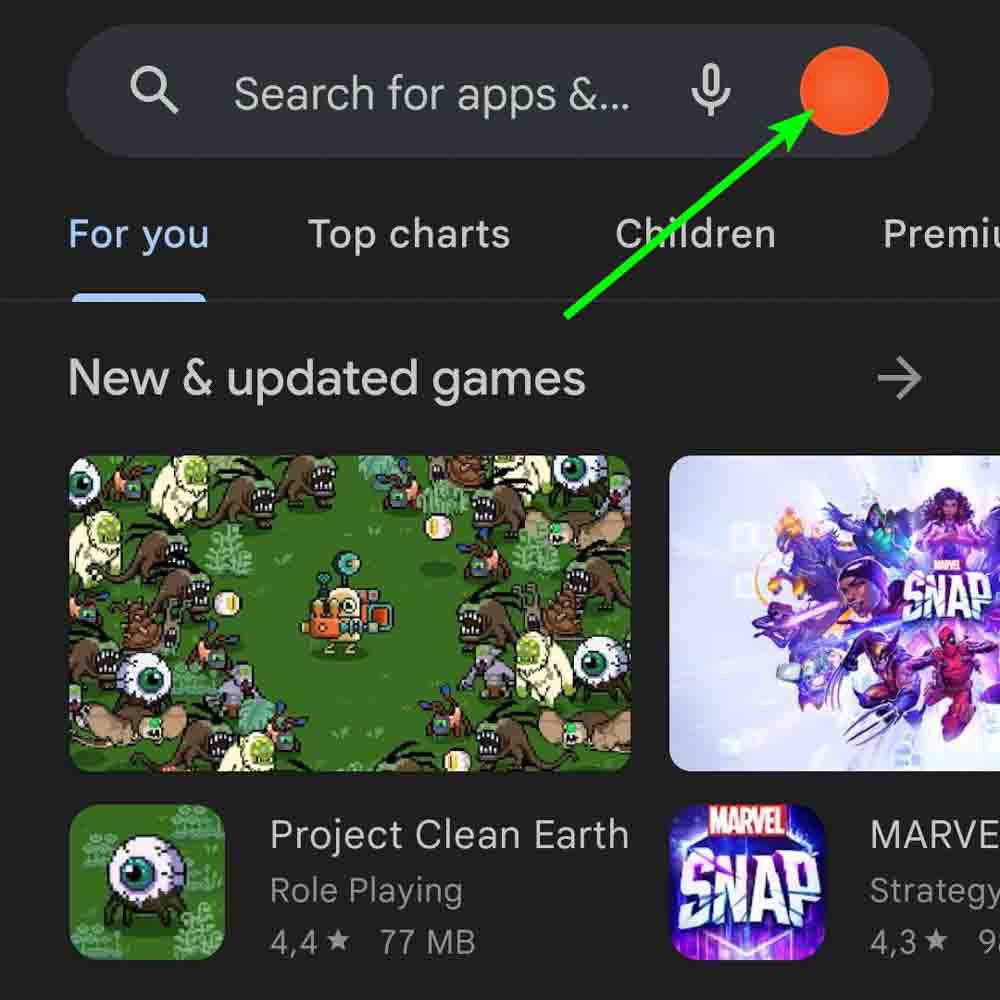
Task: Tap the MARVEL SNAP game title
Action: coord(934,835)
